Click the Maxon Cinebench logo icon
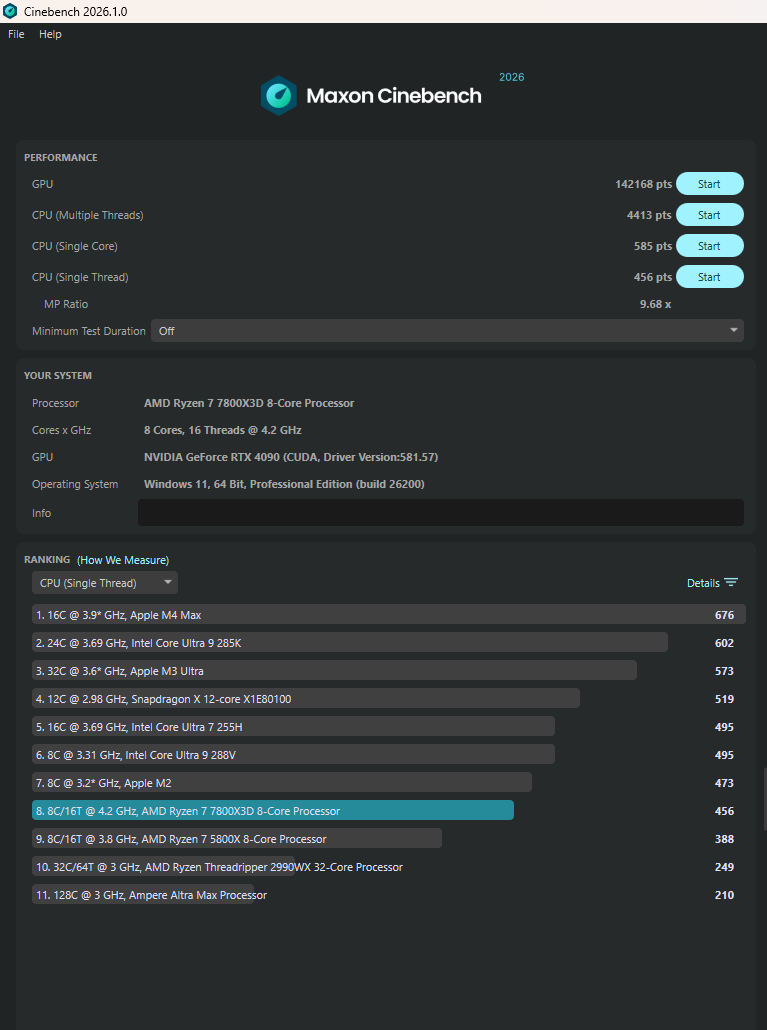Viewport: 767px width, 1030px height. click(279, 95)
